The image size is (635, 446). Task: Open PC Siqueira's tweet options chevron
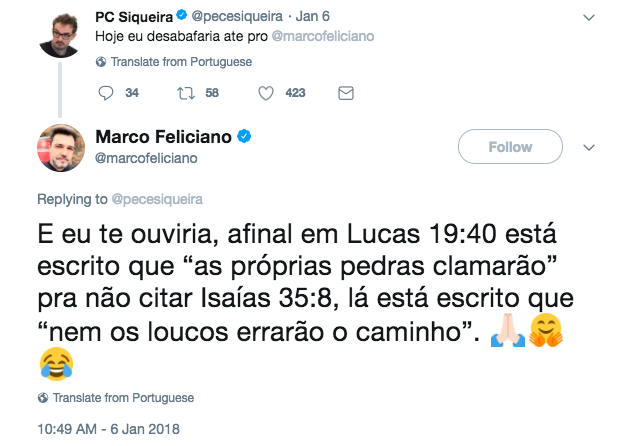pyautogui.click(x=589, y=18)
